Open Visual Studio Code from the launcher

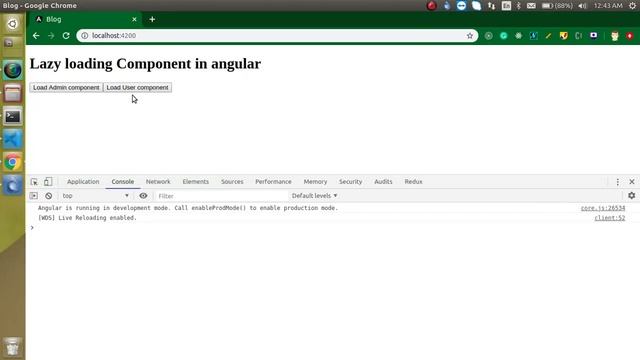tap(13, 140)
